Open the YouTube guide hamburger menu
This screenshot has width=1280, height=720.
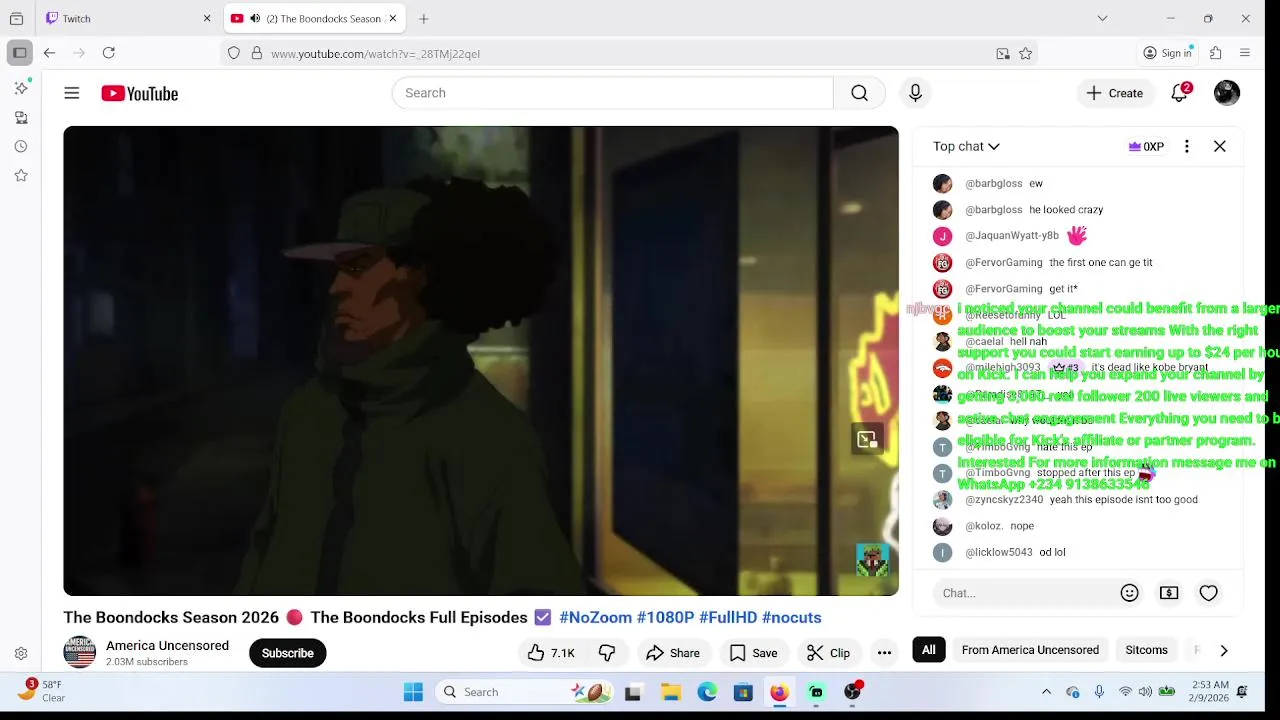[72, 93]
